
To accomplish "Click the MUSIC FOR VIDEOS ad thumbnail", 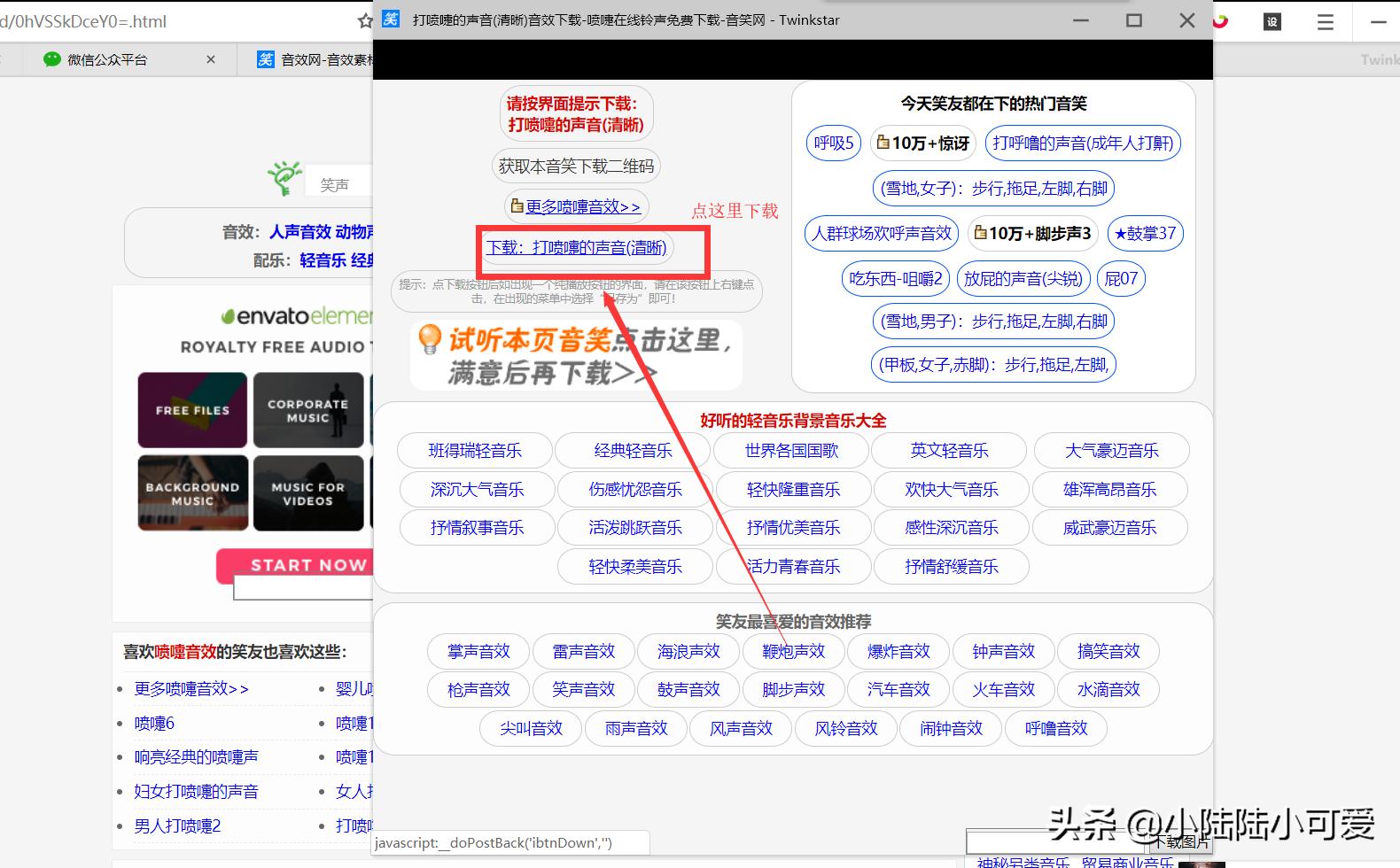I will (x=308, y=493).
